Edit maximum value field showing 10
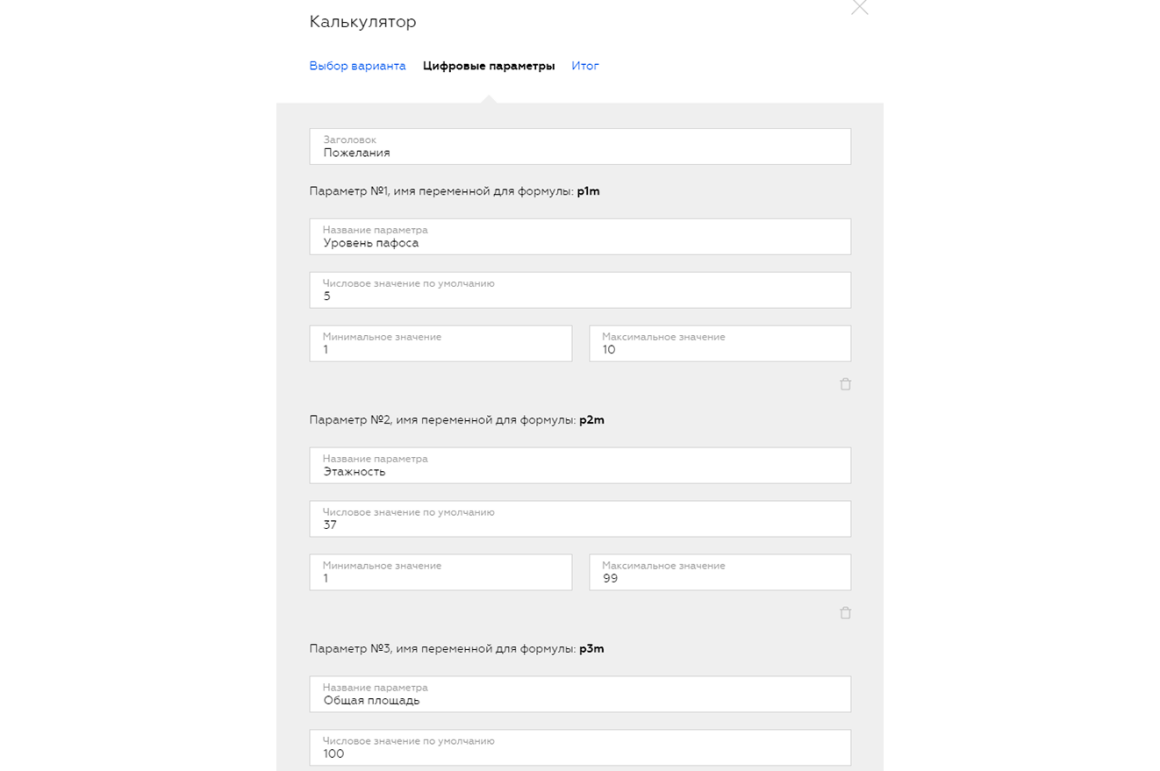 tap(720, 343)
